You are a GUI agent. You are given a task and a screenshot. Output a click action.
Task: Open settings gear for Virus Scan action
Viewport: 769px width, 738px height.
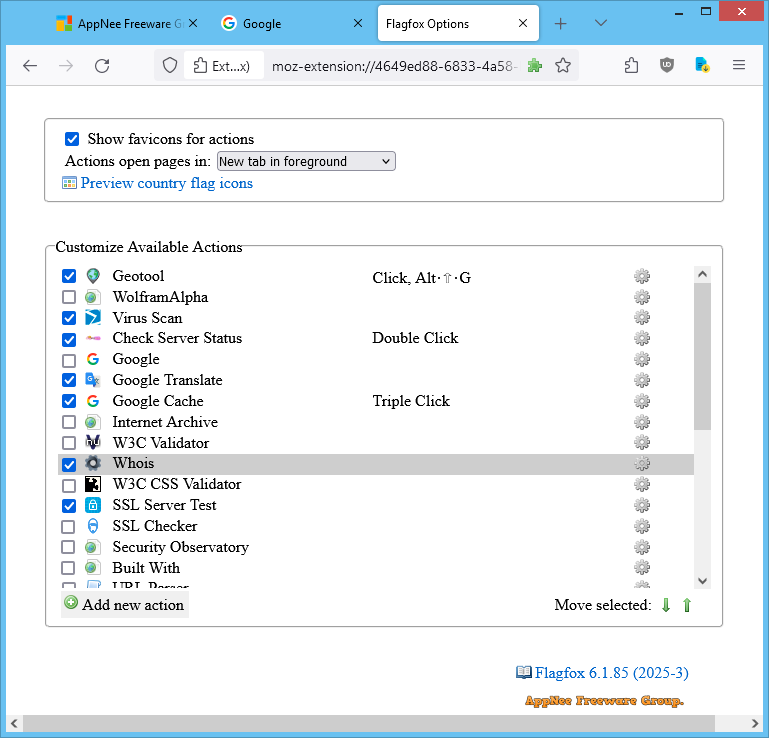tap(641, 318)
